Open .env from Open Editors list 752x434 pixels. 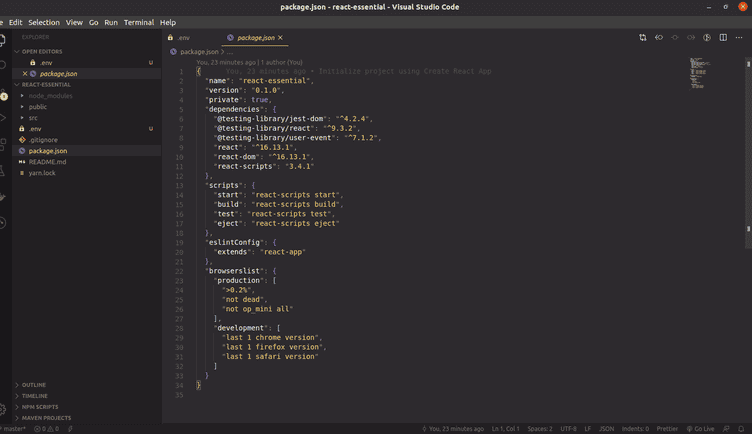point(86,62)
